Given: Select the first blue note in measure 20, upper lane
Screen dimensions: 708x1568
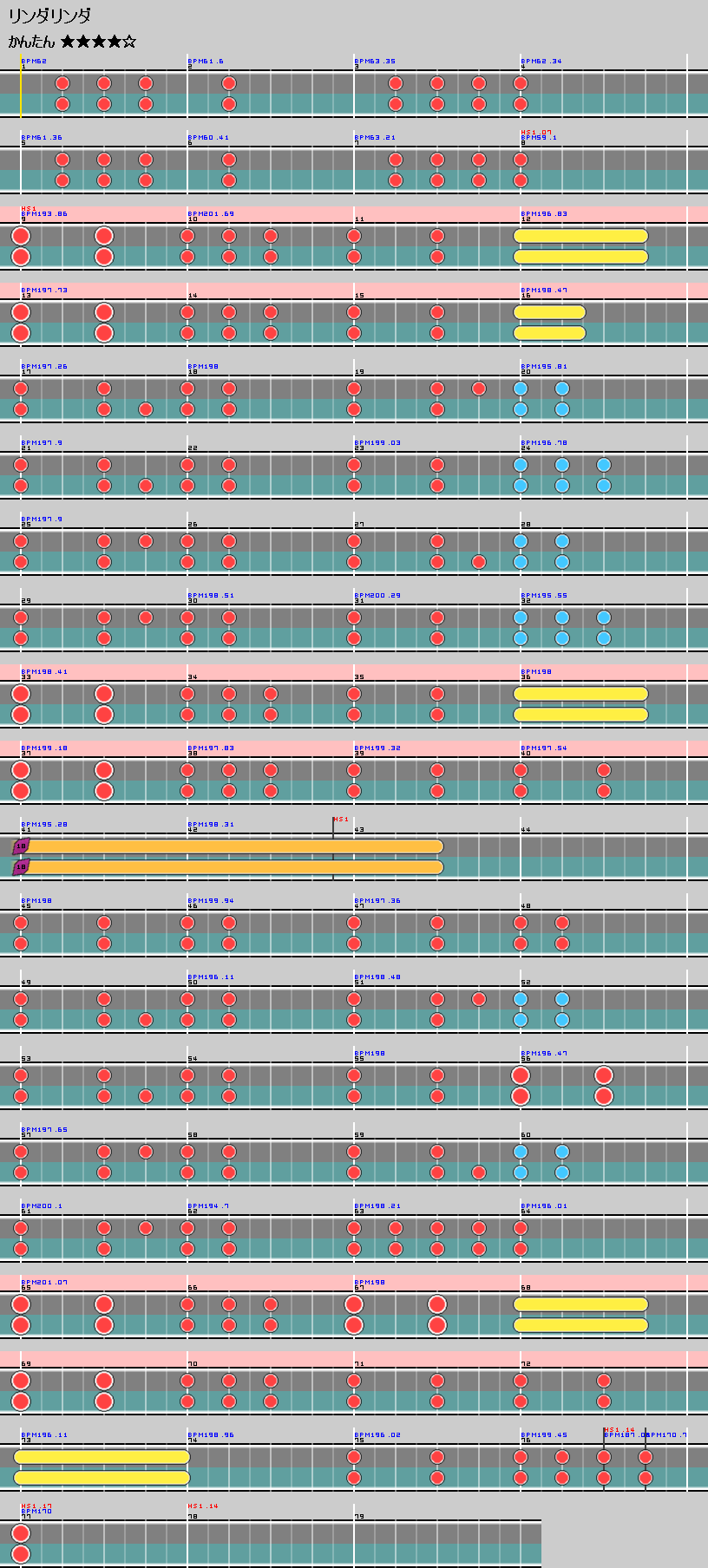Looking at the screenshot, I should pos(521,389).
